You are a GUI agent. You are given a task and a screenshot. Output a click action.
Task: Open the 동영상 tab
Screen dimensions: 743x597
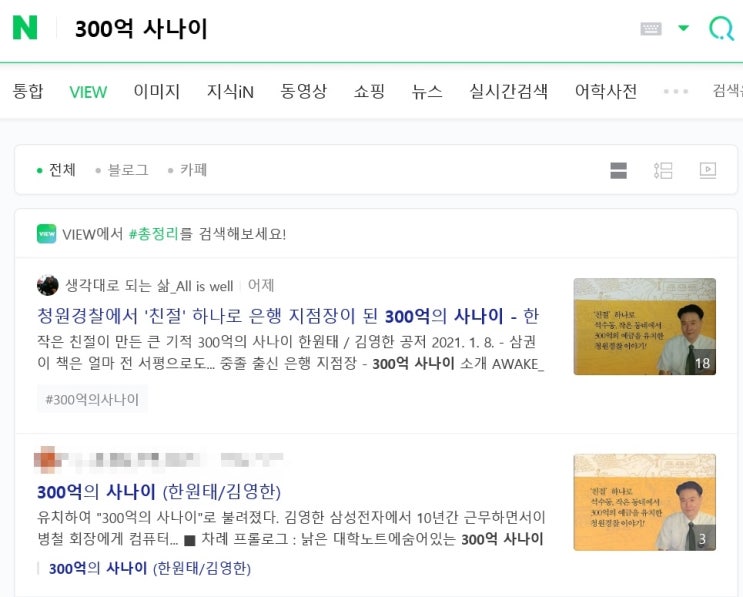304,91
